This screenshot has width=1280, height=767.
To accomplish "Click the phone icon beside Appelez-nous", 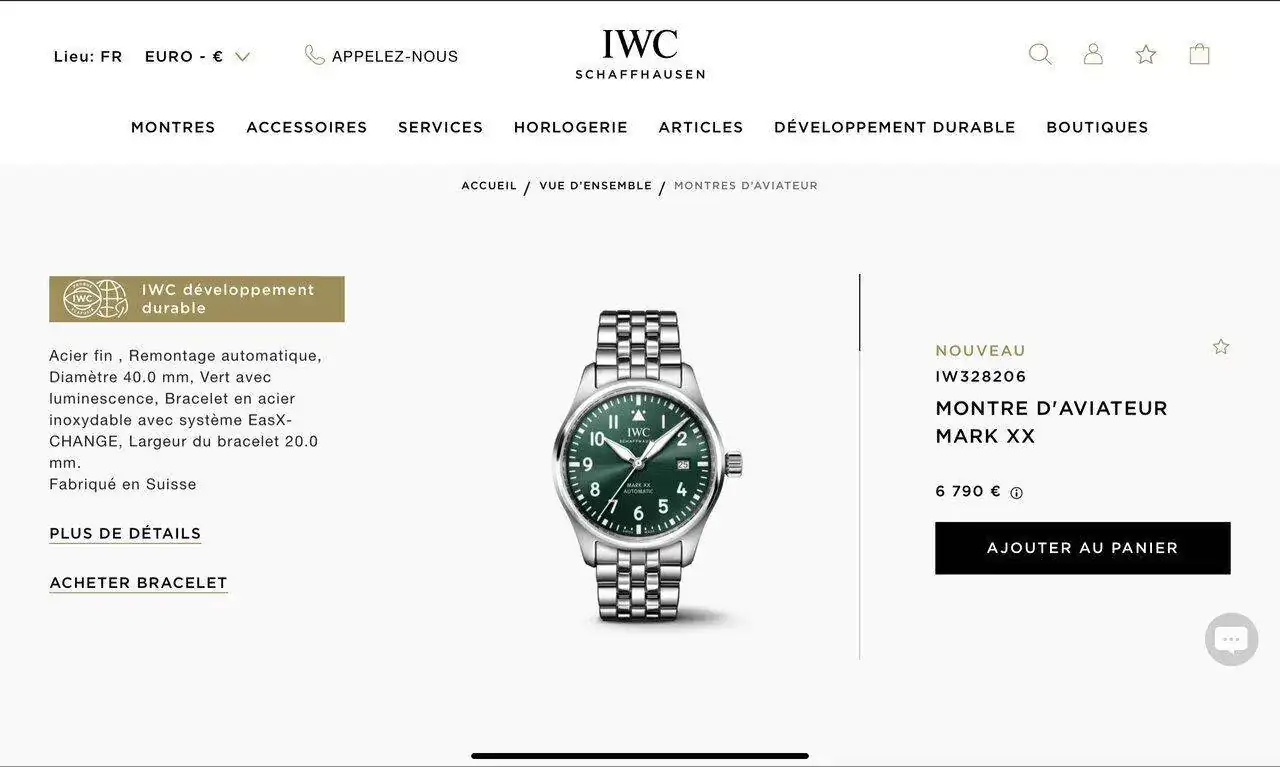I will [314, 55].
